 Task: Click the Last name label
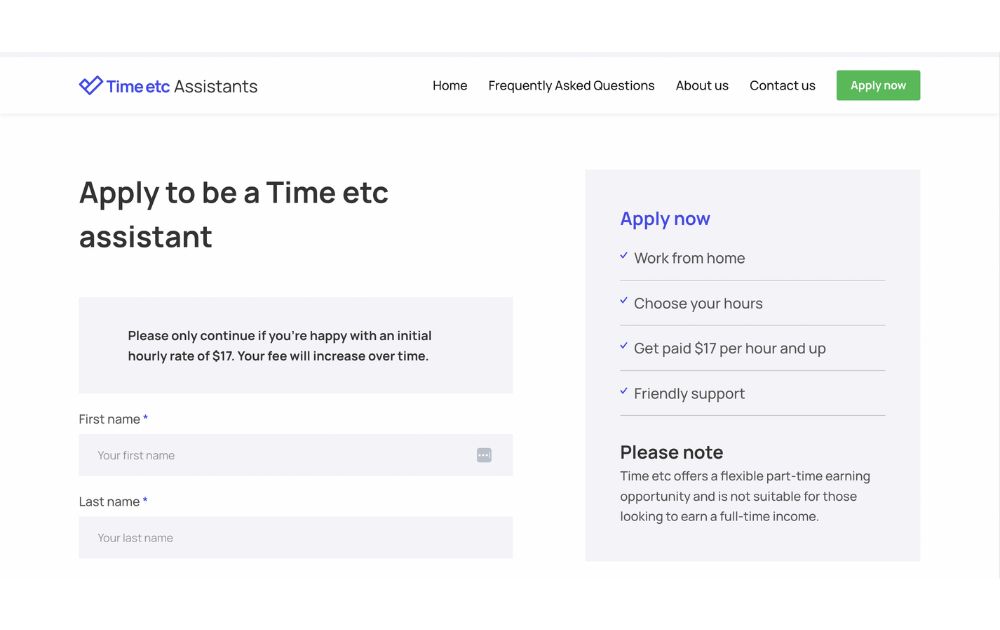(x=113, y=502)
